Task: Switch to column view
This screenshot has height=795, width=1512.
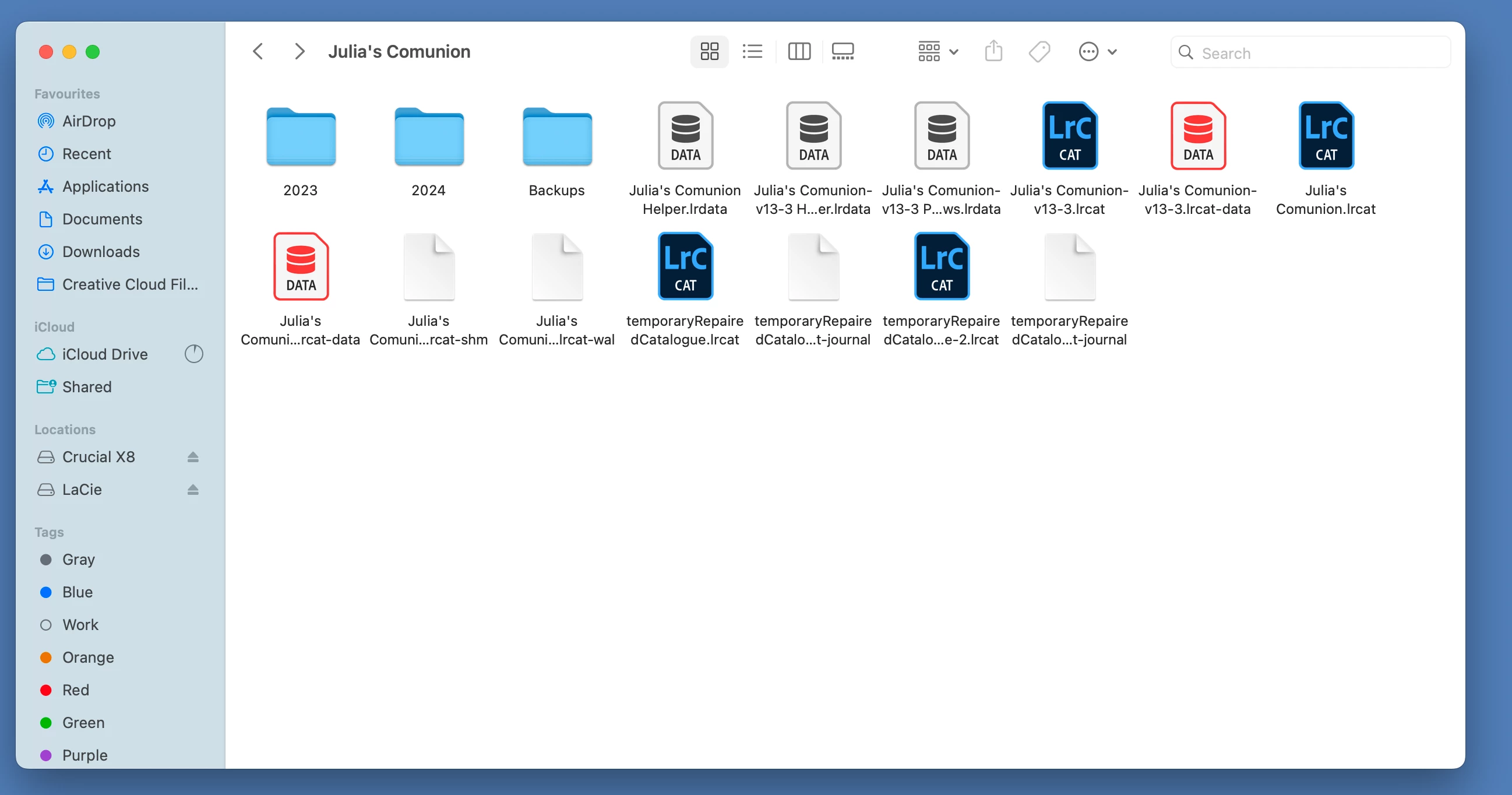Action: pos(799,52)
